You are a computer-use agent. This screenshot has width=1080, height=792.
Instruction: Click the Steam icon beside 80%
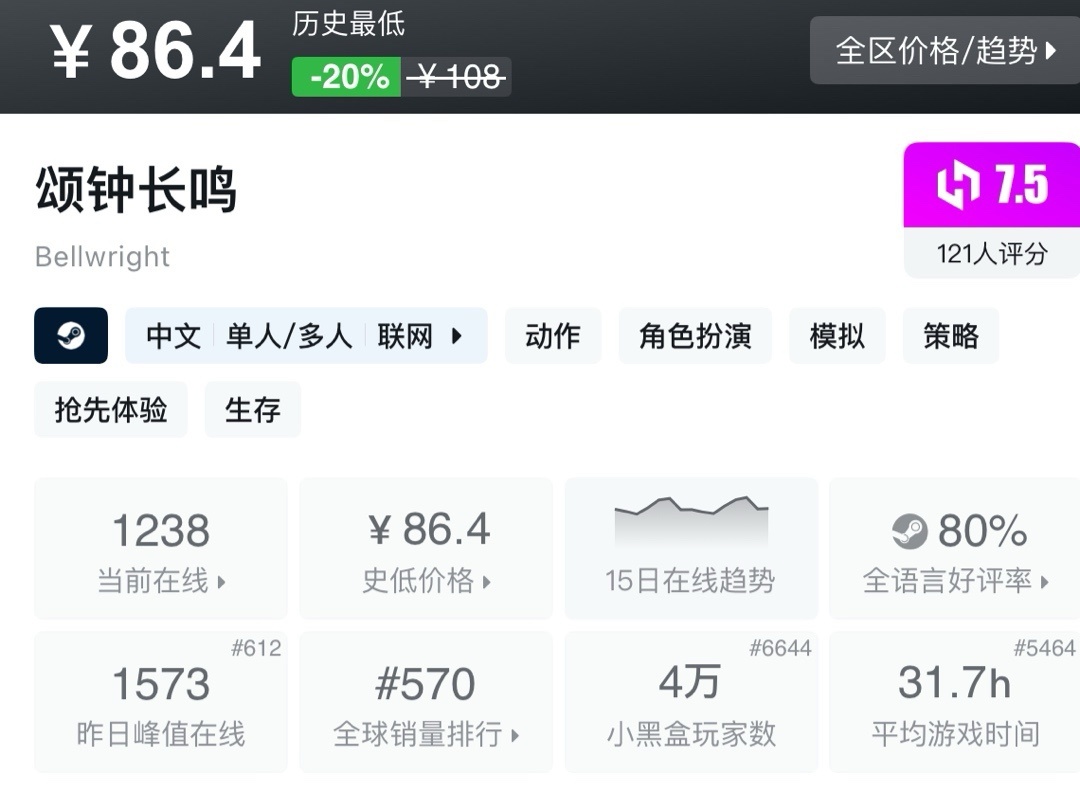pos(910,531)
